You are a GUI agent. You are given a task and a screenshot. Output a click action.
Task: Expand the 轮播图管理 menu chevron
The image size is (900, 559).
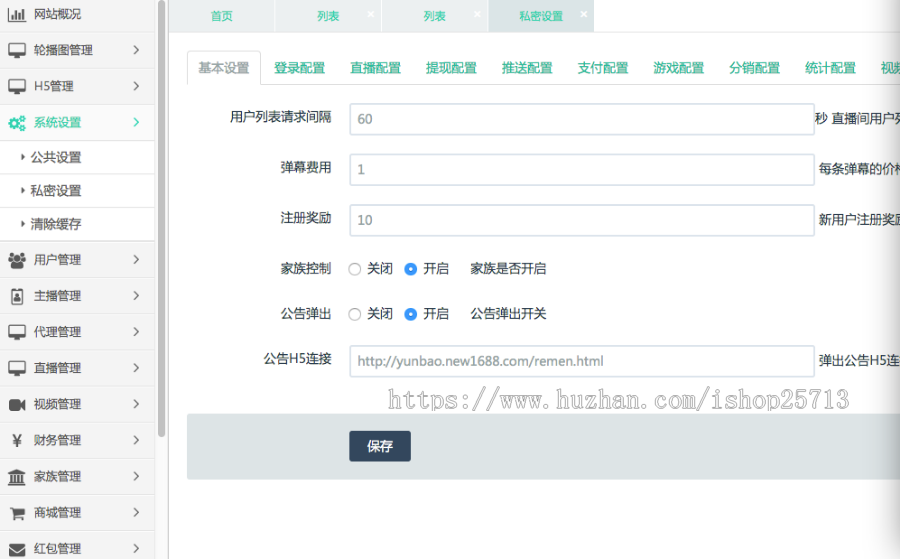[x=136, y=50]
